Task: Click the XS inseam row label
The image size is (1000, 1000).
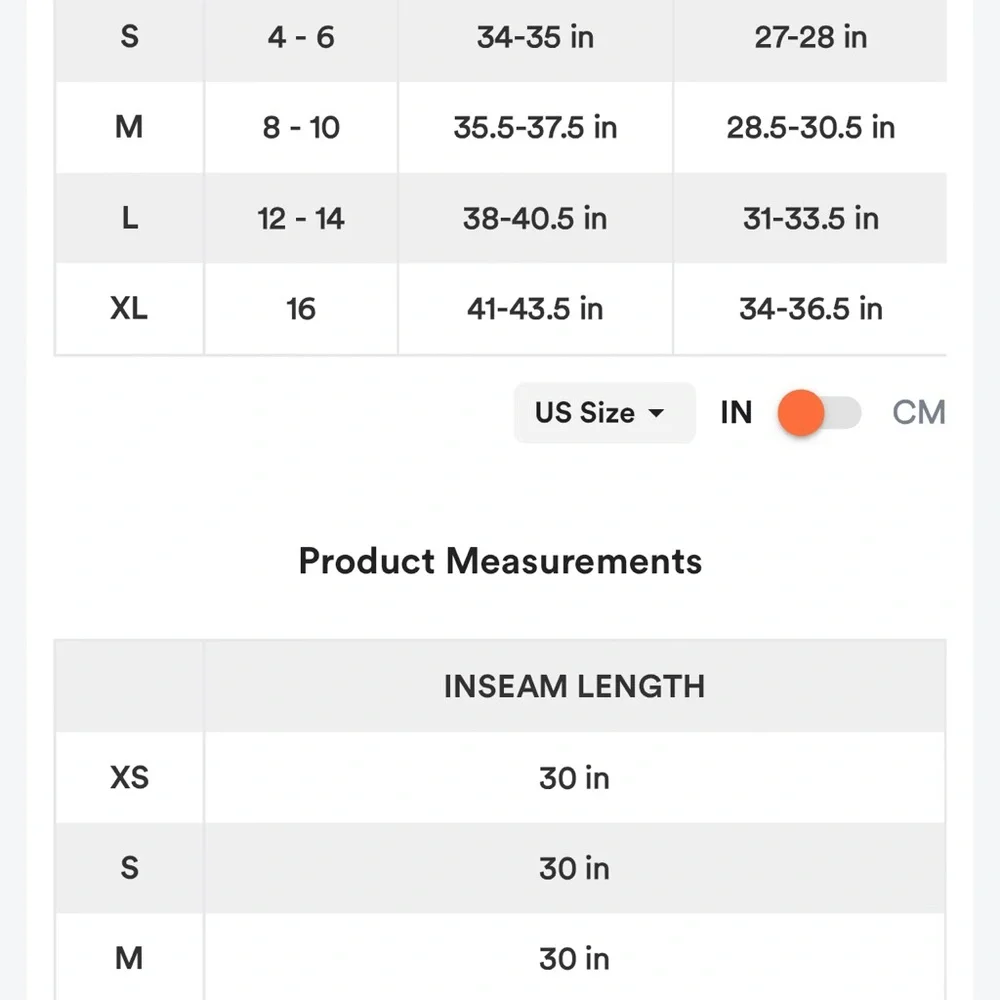Action: pyautogui.click(x=129, y=777)
